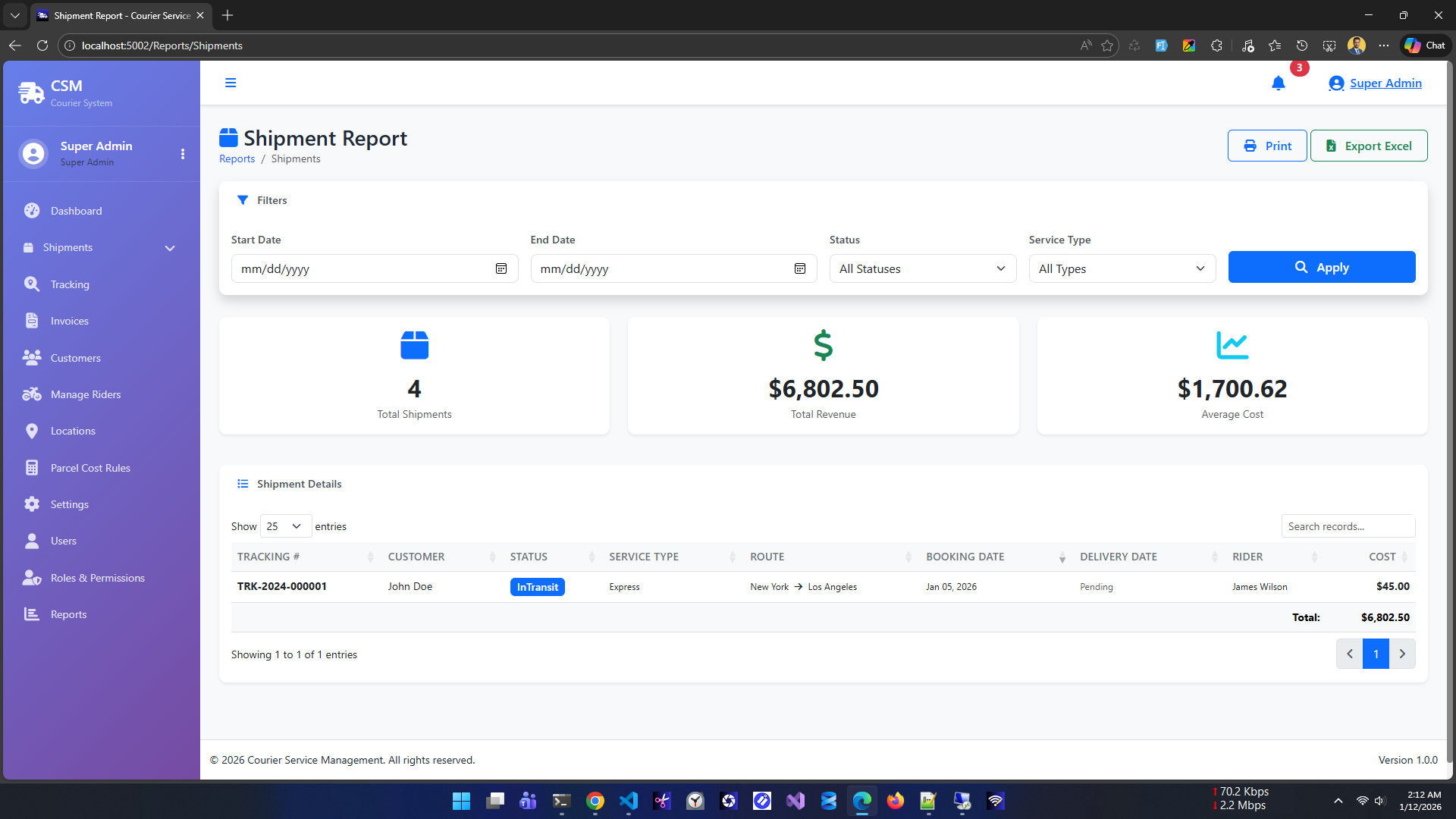Open the Status dropdown showing All Statuses
The width and height of the screenshot is (1456, 819).
(x=922, y=268)
